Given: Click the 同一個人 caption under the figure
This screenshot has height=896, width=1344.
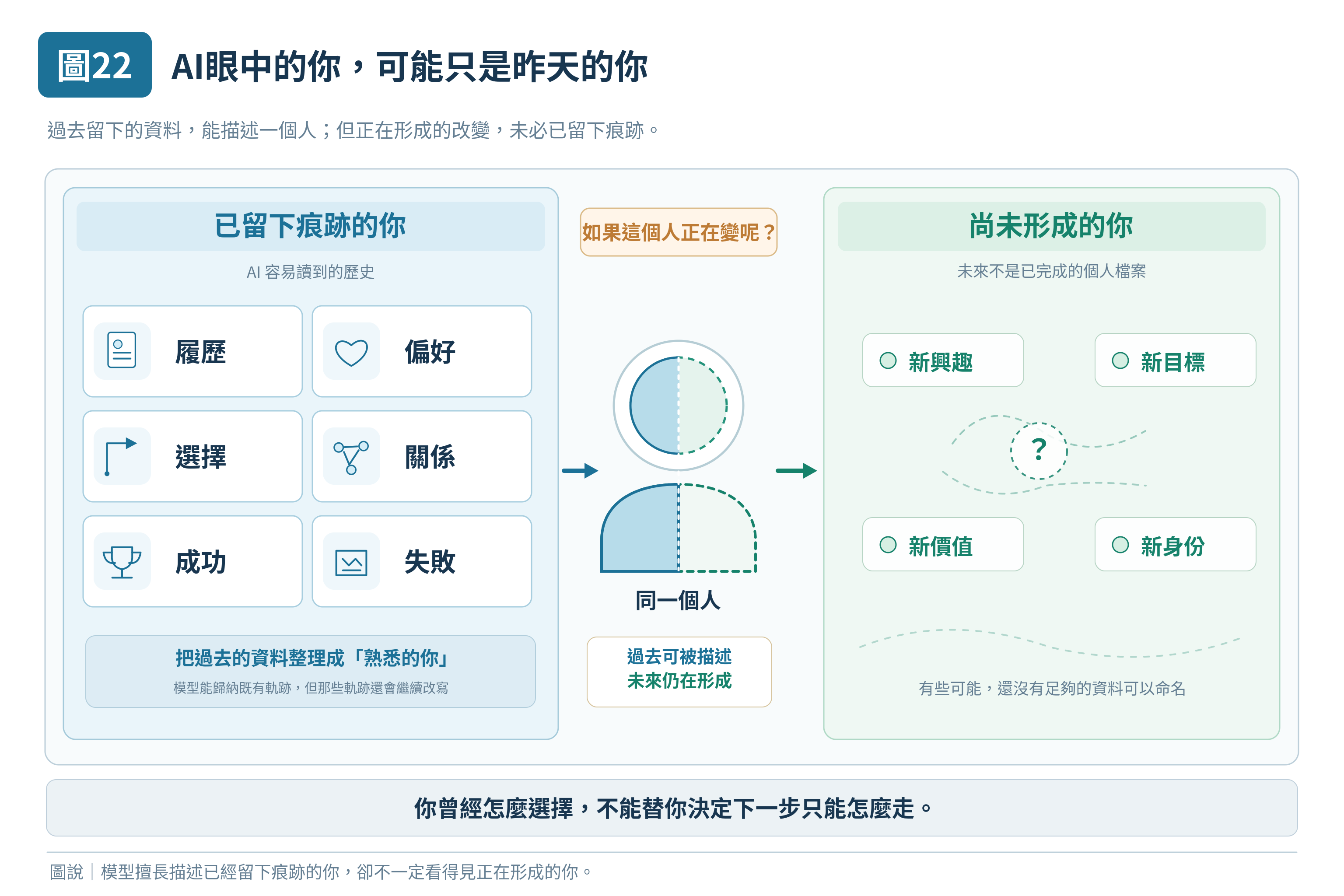Looking at the screenshot, I should (x=678, y=601).
